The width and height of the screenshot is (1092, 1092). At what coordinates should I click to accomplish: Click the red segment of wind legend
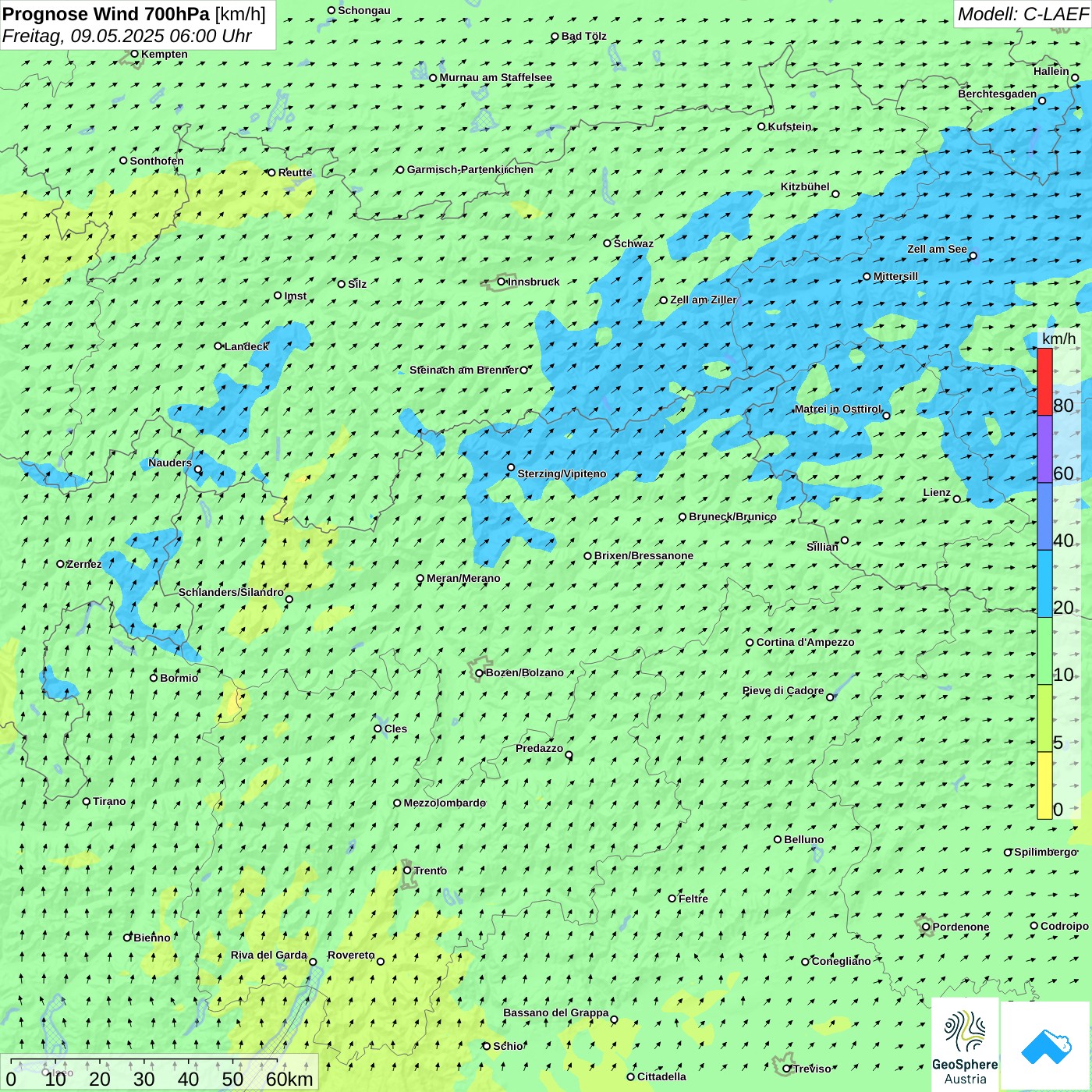[x=1044, y=381]
